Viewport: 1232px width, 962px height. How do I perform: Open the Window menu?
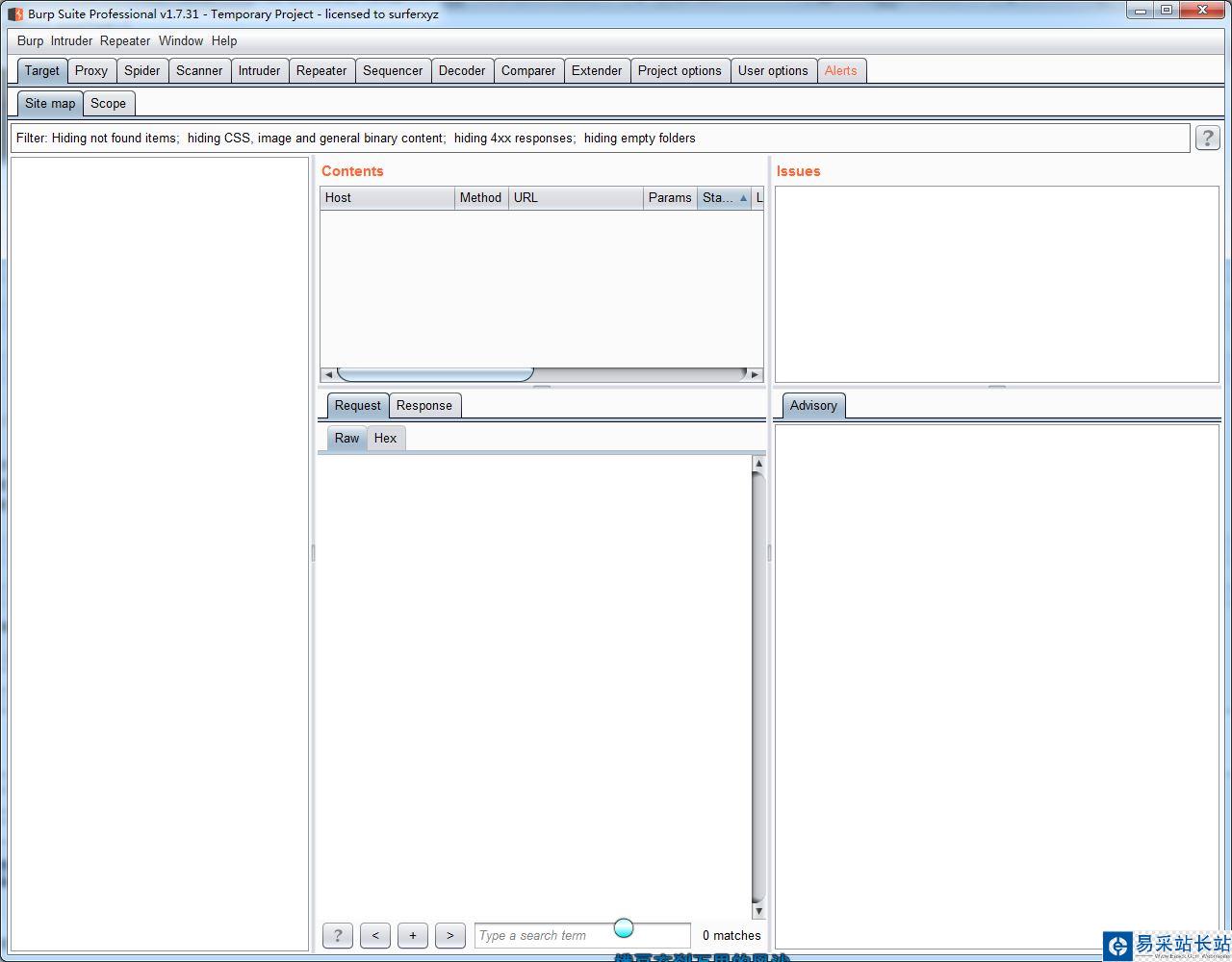click(181, 40)
